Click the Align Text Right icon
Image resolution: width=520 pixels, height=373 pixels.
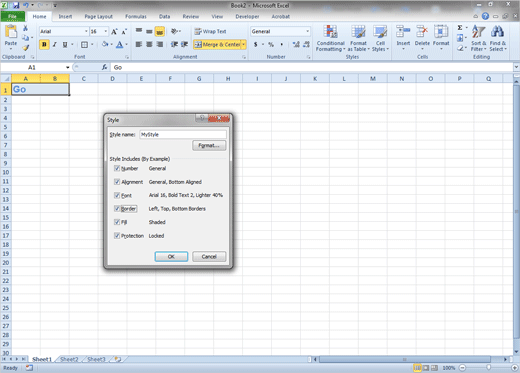(160, 44)
